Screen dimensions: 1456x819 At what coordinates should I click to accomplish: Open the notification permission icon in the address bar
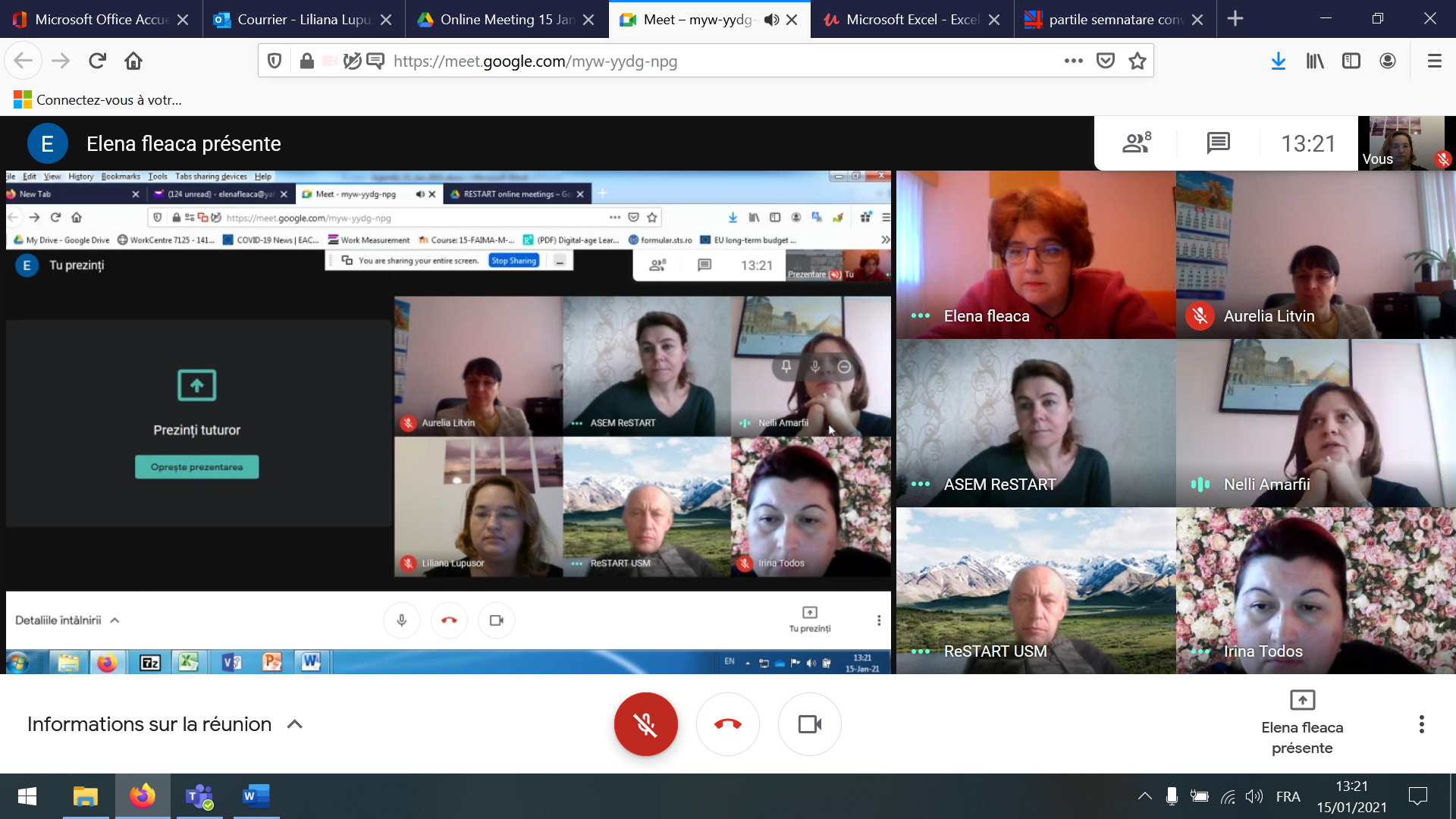(x=375, y=61)
